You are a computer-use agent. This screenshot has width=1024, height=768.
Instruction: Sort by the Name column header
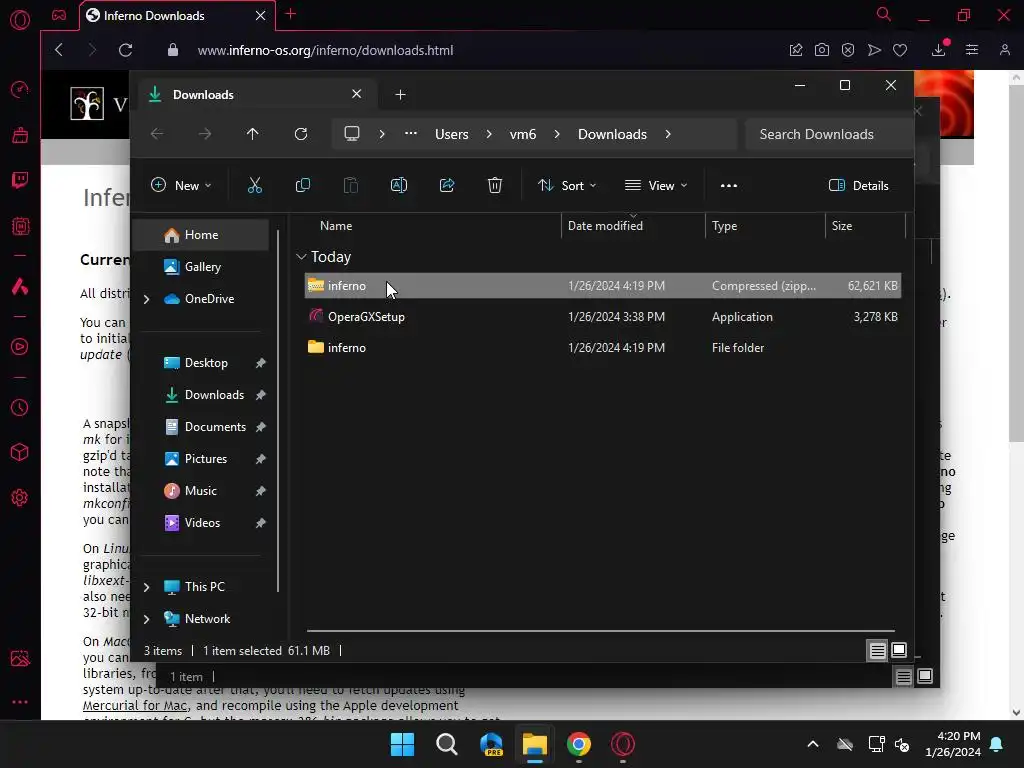[x=336, y=226]
